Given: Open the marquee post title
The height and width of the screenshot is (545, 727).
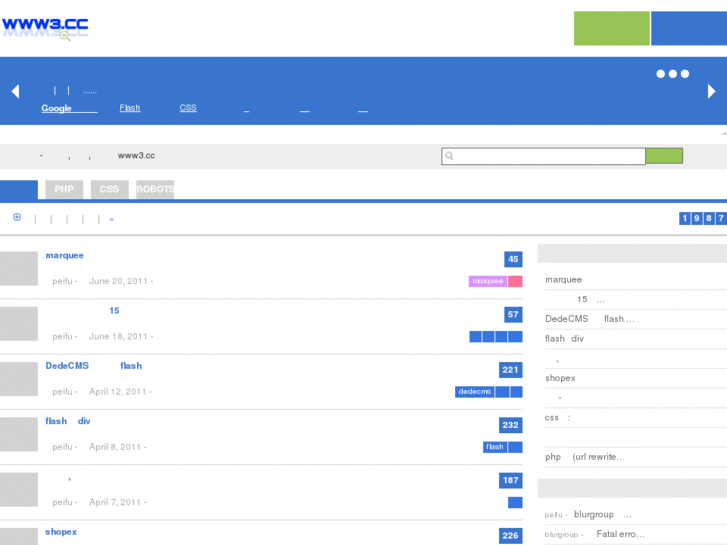Looking at the screenshot, I should (64, 256).
